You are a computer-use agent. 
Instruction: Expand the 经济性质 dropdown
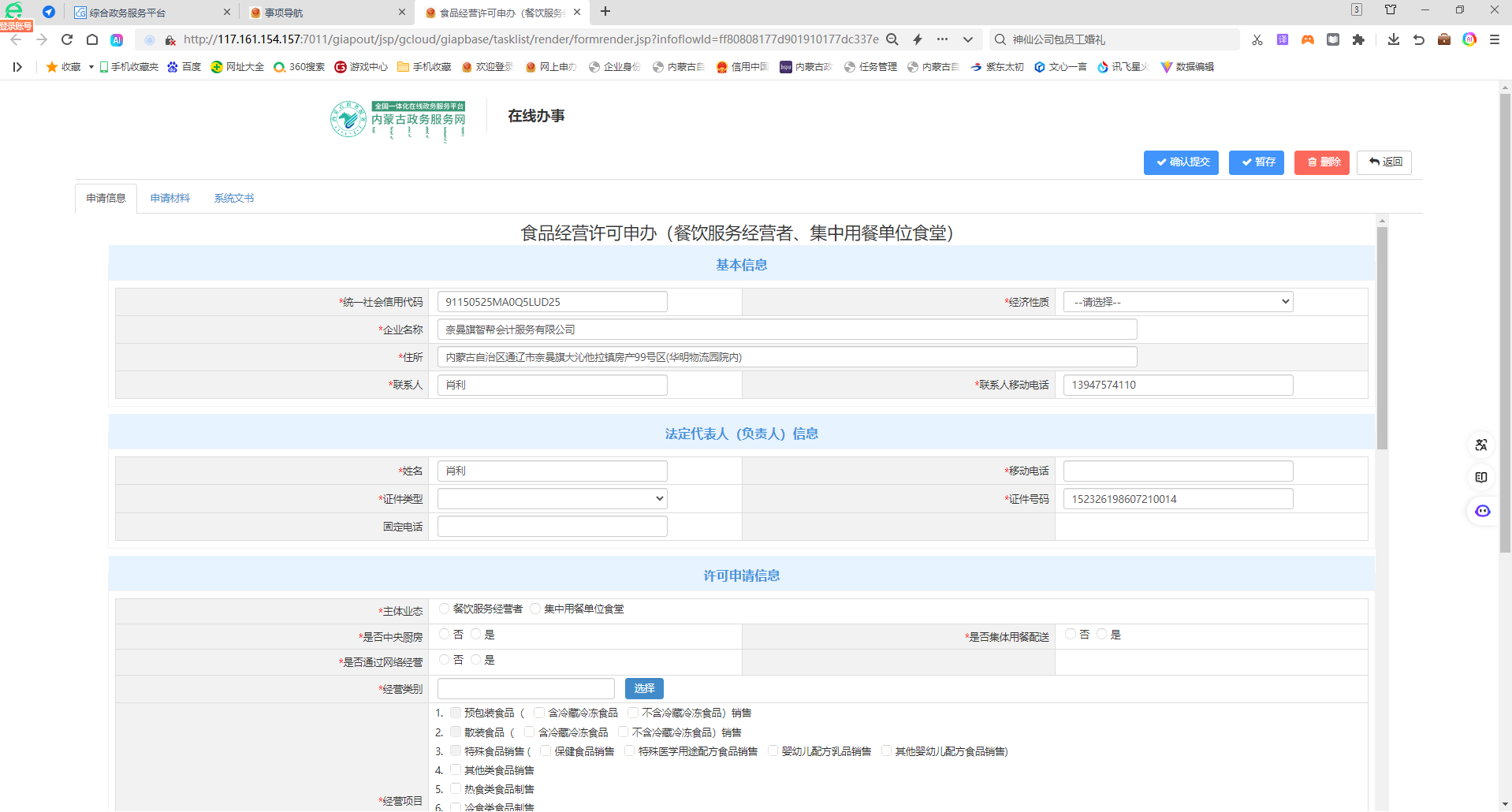point(1178,302)
